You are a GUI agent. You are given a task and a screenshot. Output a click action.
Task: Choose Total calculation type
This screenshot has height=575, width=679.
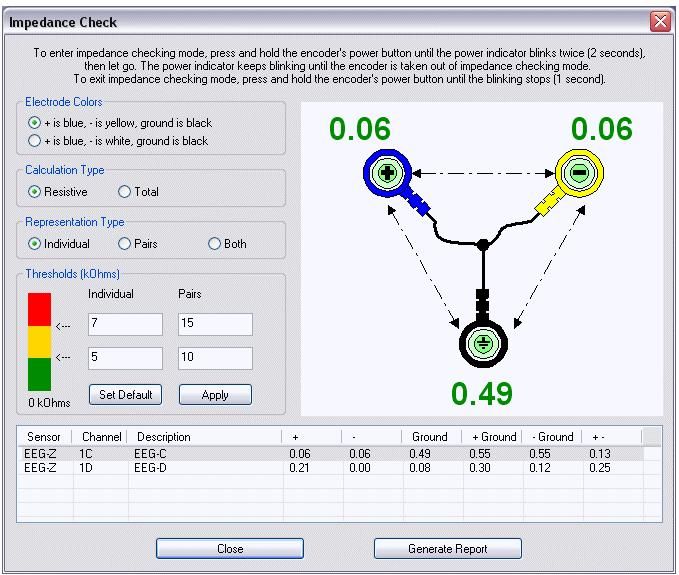pos(125,192)
